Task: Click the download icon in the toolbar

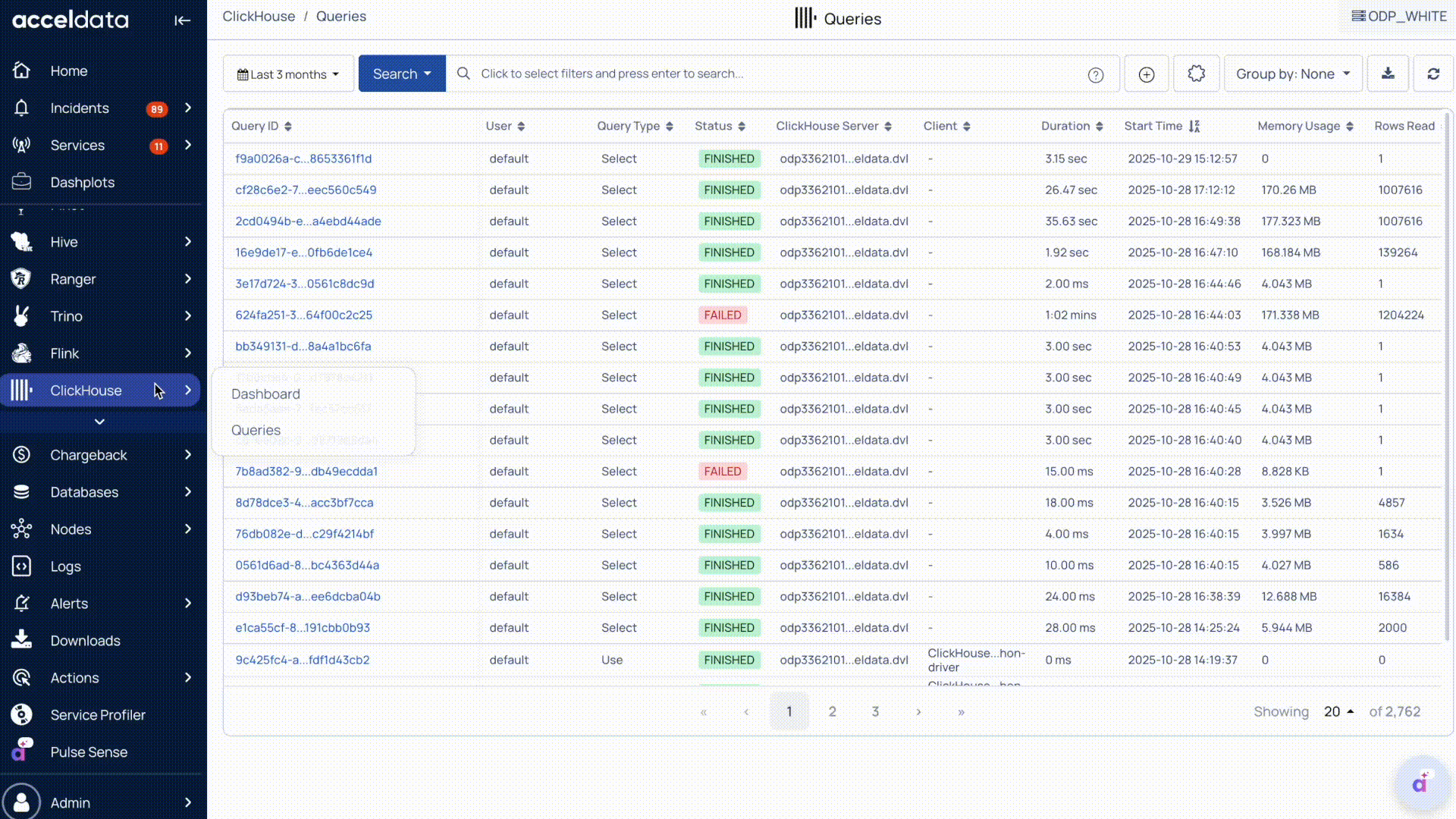Action: 1388,74
